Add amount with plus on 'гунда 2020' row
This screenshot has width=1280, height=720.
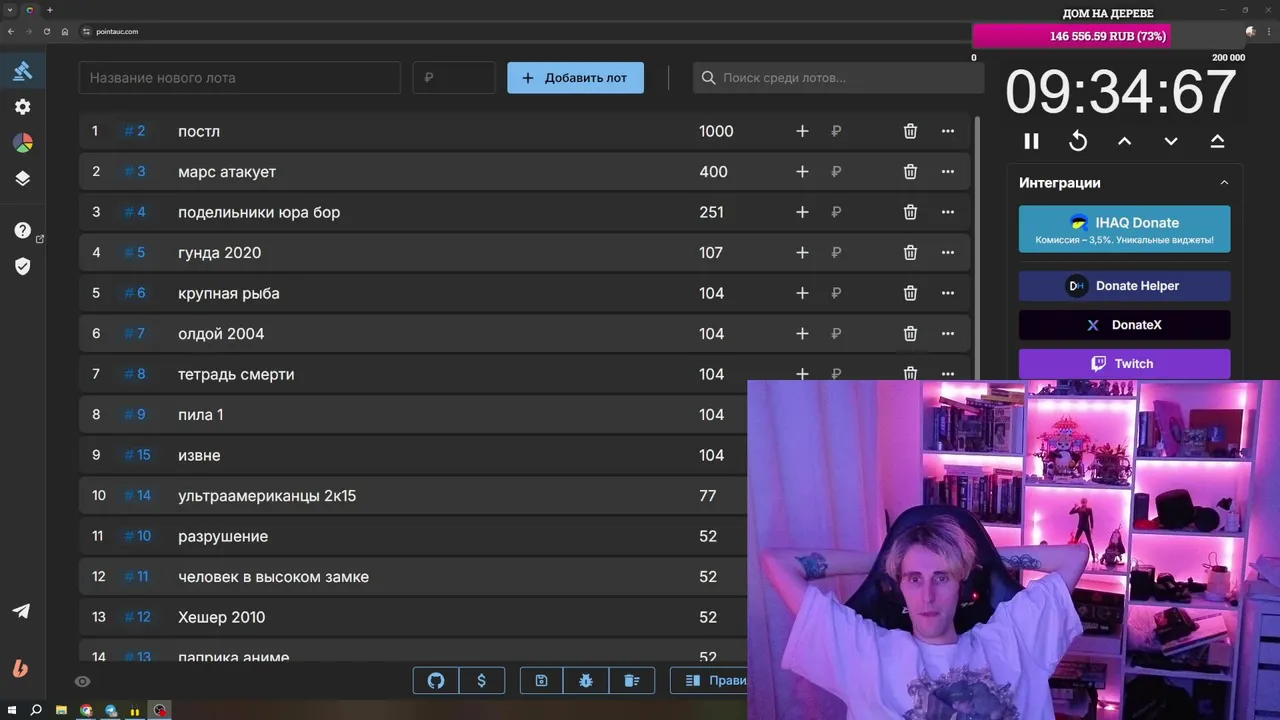[x=802, y=253]
